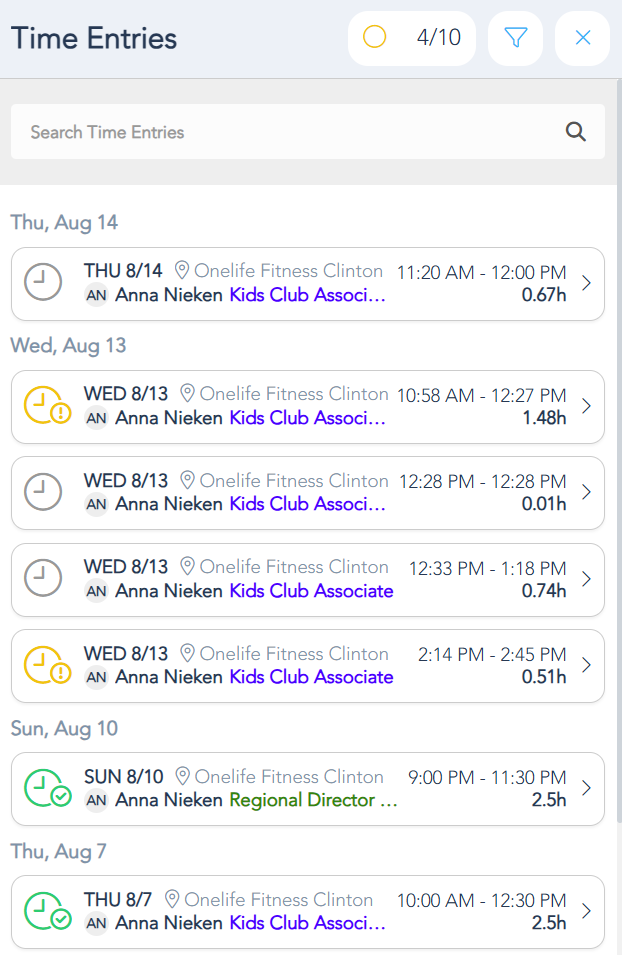Click the AN avatar badge in SUN 8/10 entry
Screen dimensions: 622x955
pyautogui.click(x=96, y=800)
